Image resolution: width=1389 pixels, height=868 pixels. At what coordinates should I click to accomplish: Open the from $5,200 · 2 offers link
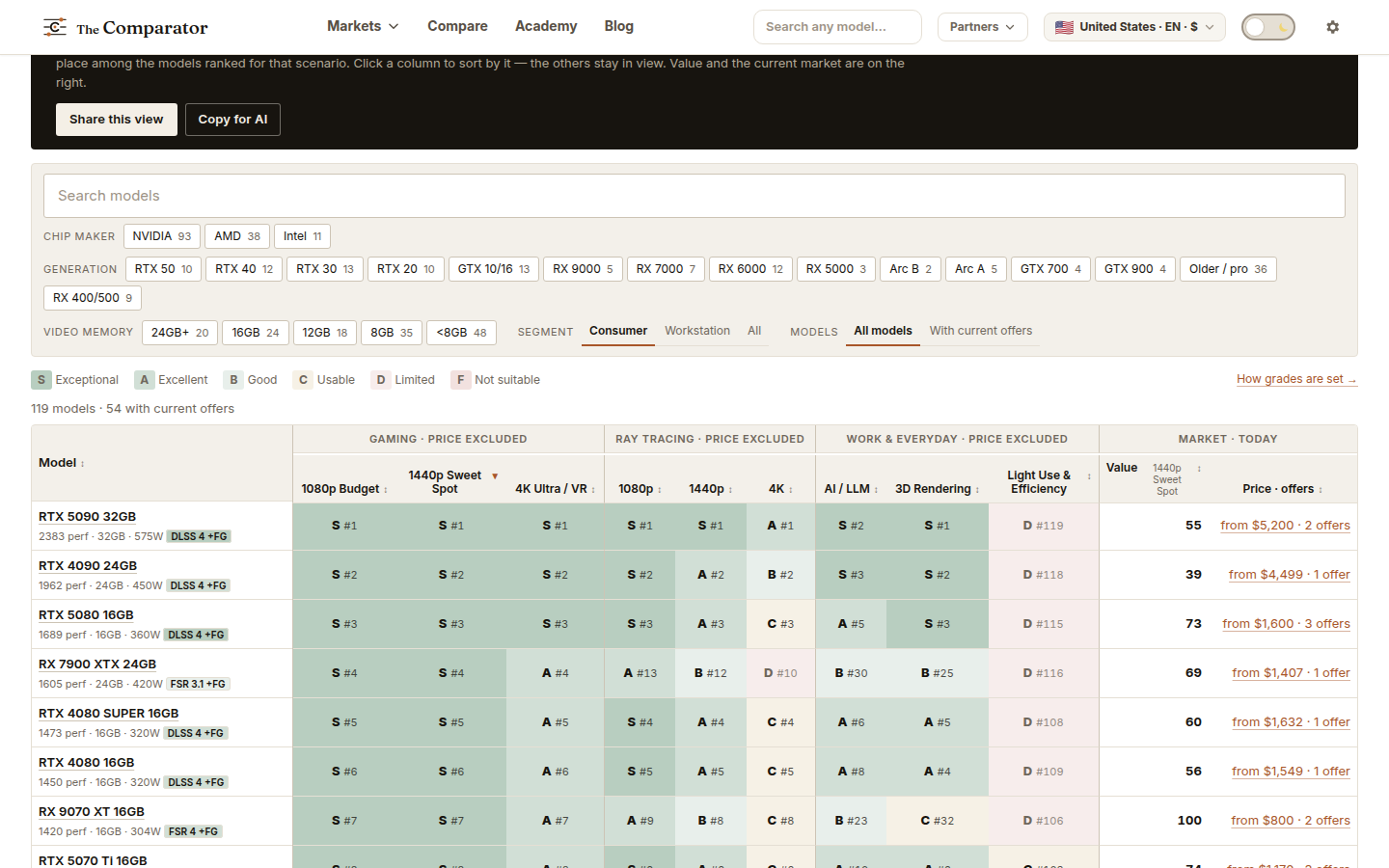pos(1285,526)
